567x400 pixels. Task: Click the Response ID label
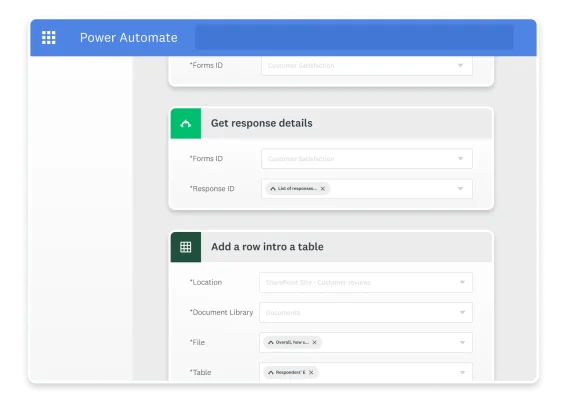[x=212, y=188]
